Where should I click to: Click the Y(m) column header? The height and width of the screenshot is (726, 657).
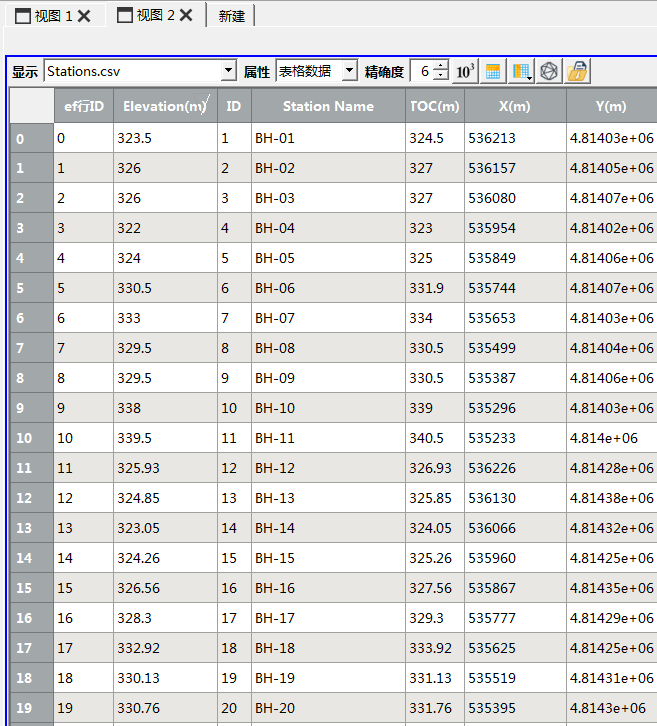(x=611, y=106)
